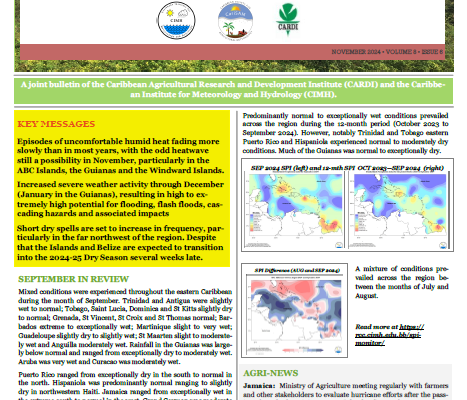The height and width of the screenshot is (400, 467).
Task: Click 'Predominantly normal to exceptionally wet' paragraph
Action: 345,133
